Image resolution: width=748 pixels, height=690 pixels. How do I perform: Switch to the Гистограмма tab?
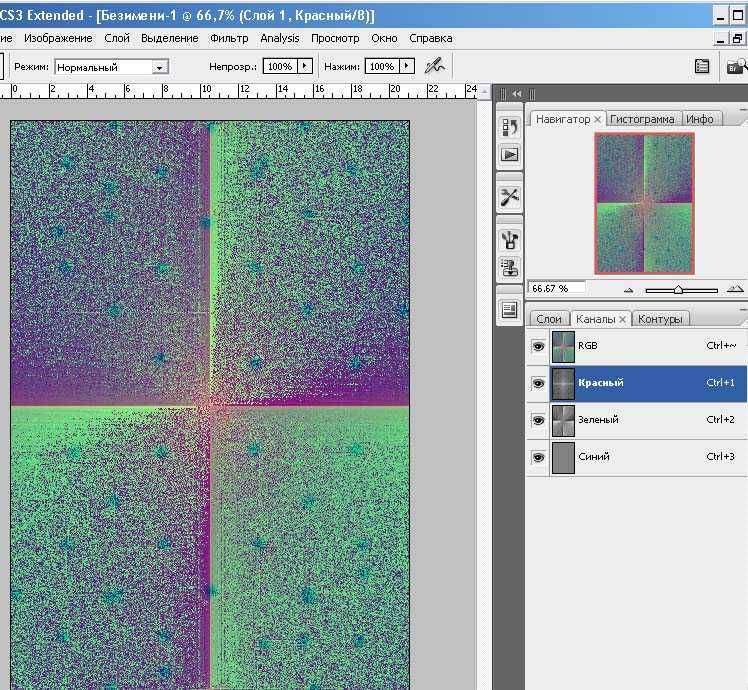pos(642,119)
